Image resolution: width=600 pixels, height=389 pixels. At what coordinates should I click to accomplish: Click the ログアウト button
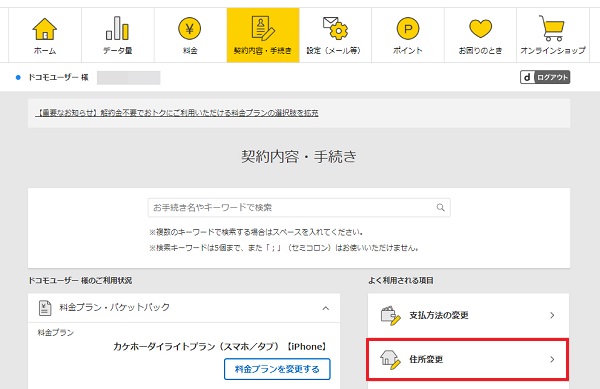tap(545, 77)
